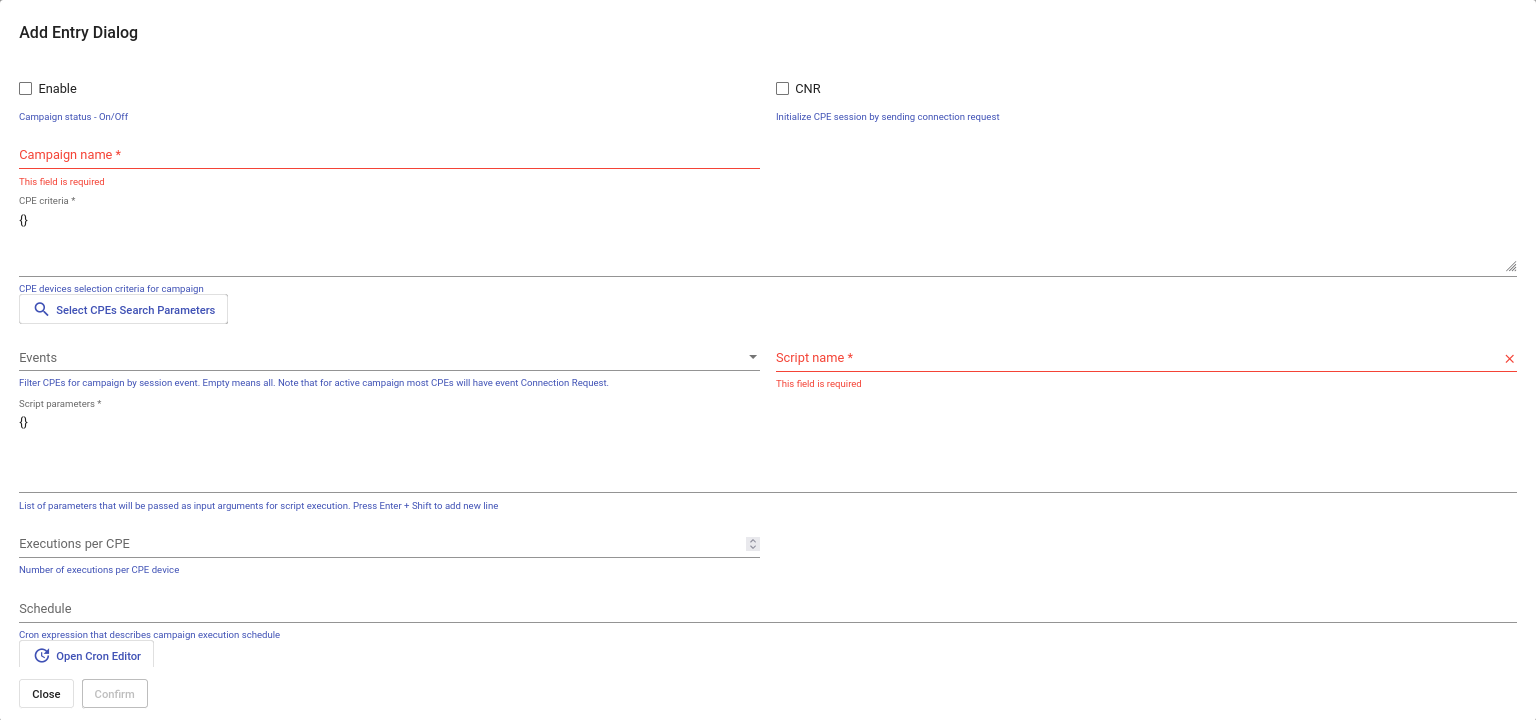Viewport: 1536px width, 720px height.
Task: Select the Executions per CPE number field
Action: pos(380,544)
